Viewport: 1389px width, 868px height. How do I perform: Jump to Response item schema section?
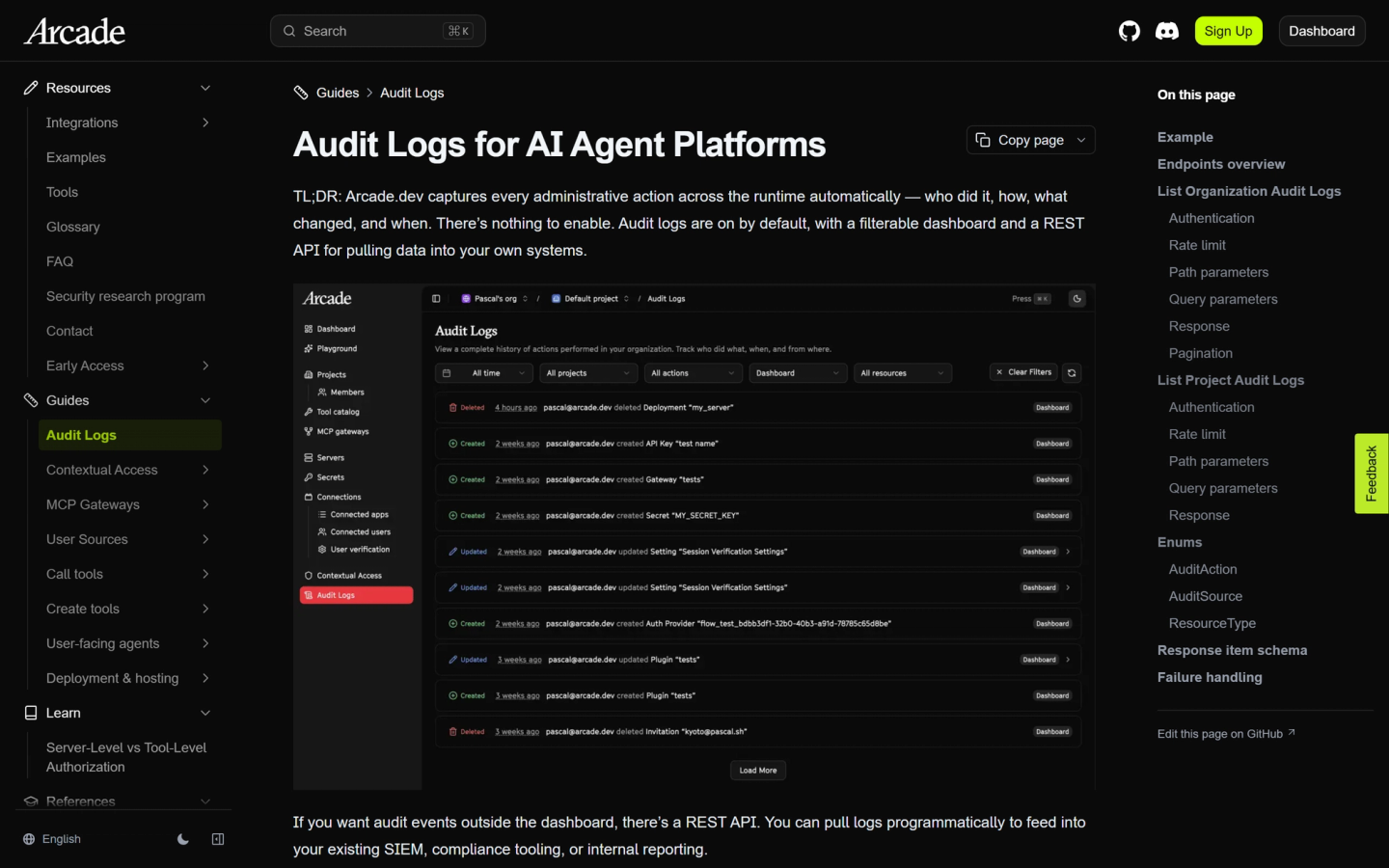1233,650
